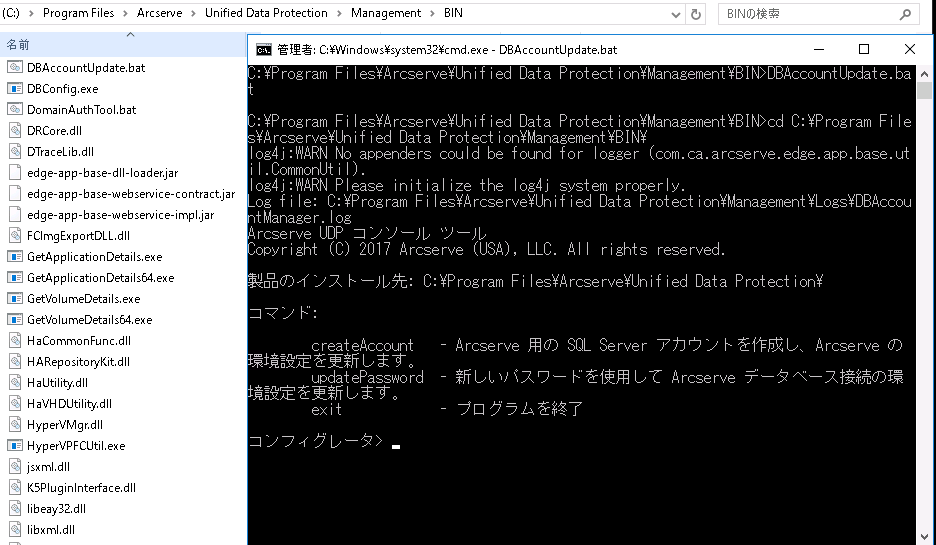Click the GetVolumeDetails64.exe icon
The width and height of the screenshot is (936, 545).
pyautogui.click(x=15, y=319)
